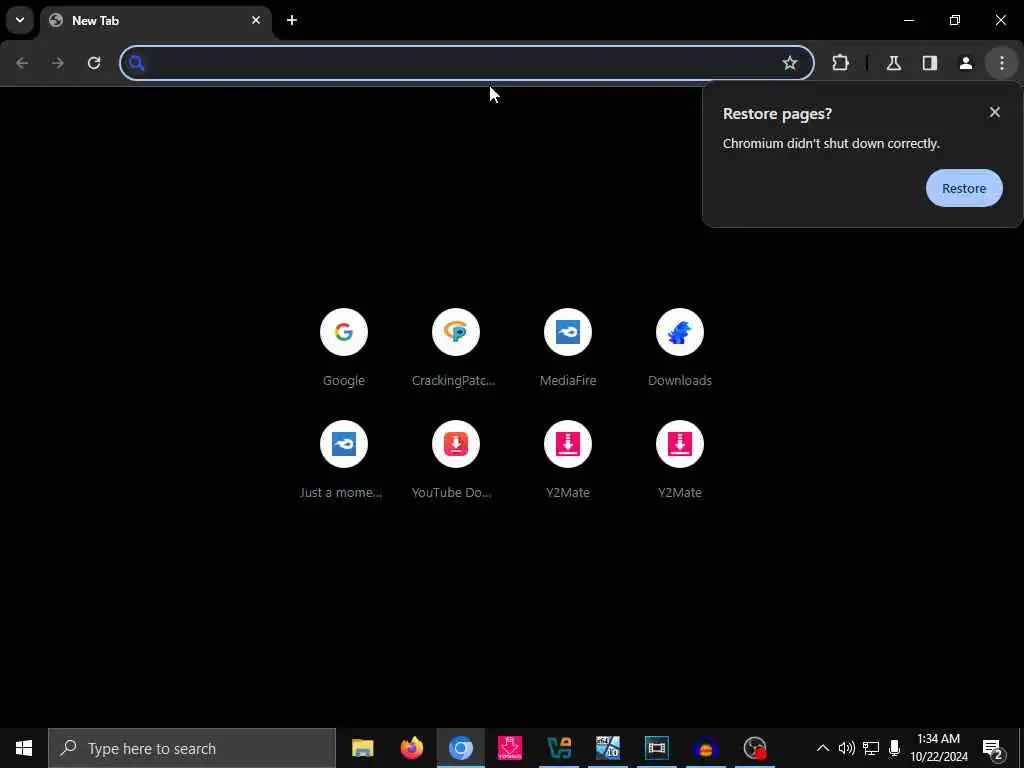Image resolution: width=1024 pixels, height=768 pixels.
Task: Open the film-strip video app in taskbar
Action: coord(656,748)
